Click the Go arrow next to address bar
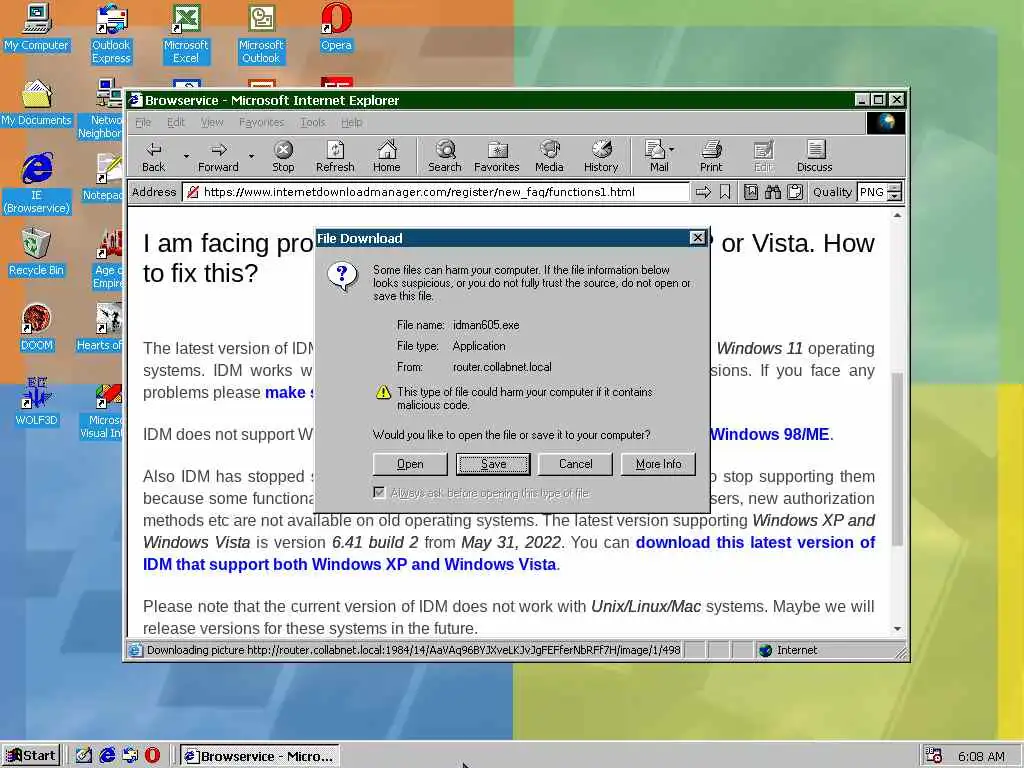 pos(703,192)
